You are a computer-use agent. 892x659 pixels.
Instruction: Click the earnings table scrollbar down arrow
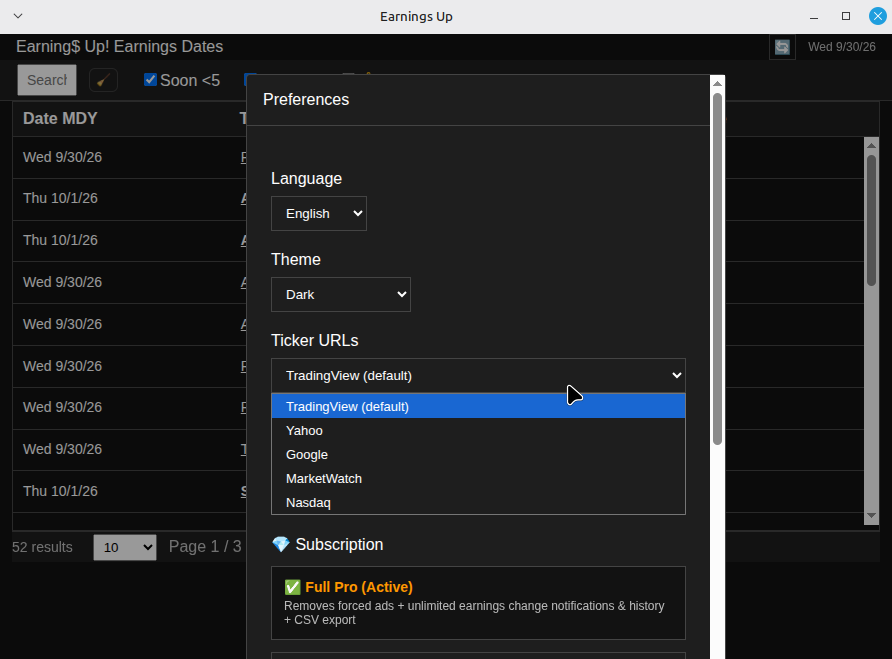[872, 516]
